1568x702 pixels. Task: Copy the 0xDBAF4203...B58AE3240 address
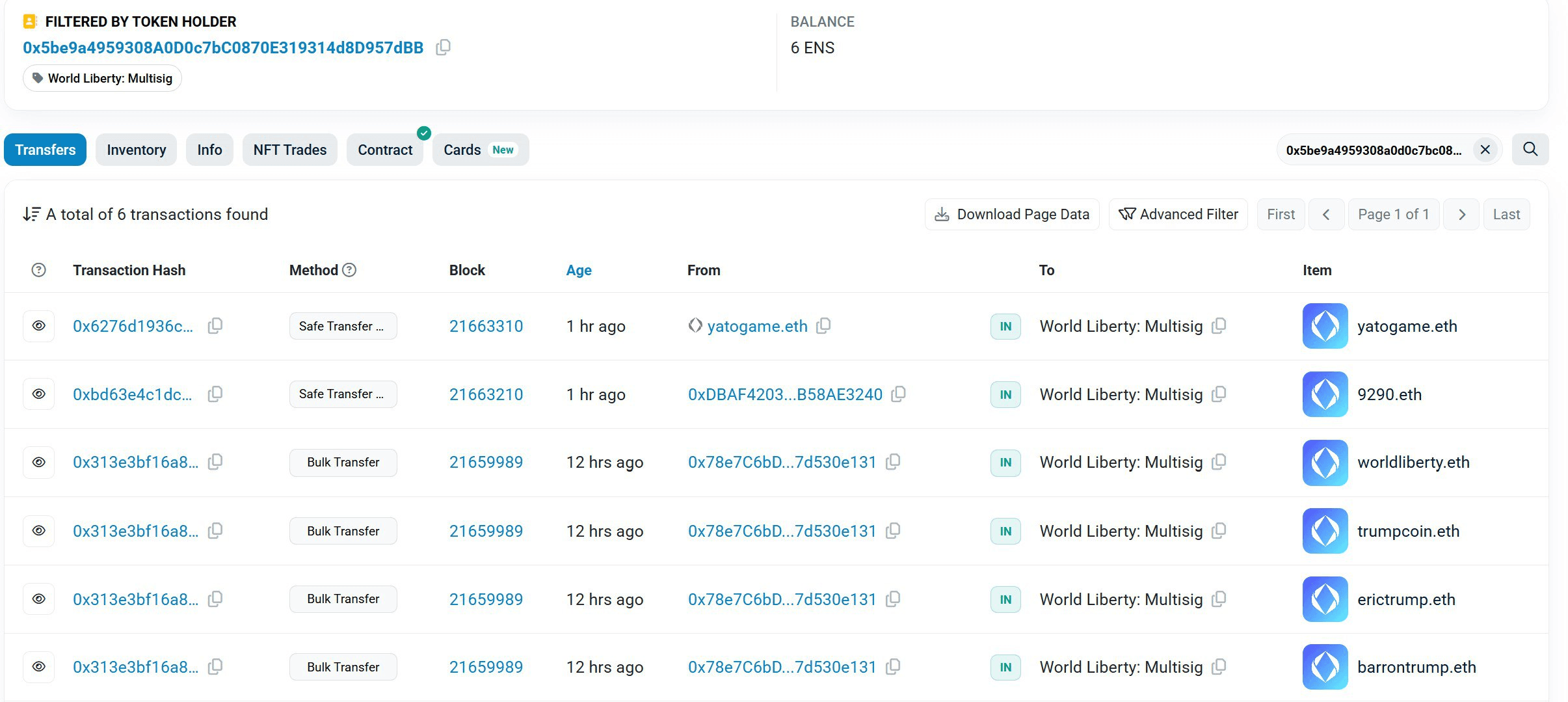click(898, 394)
